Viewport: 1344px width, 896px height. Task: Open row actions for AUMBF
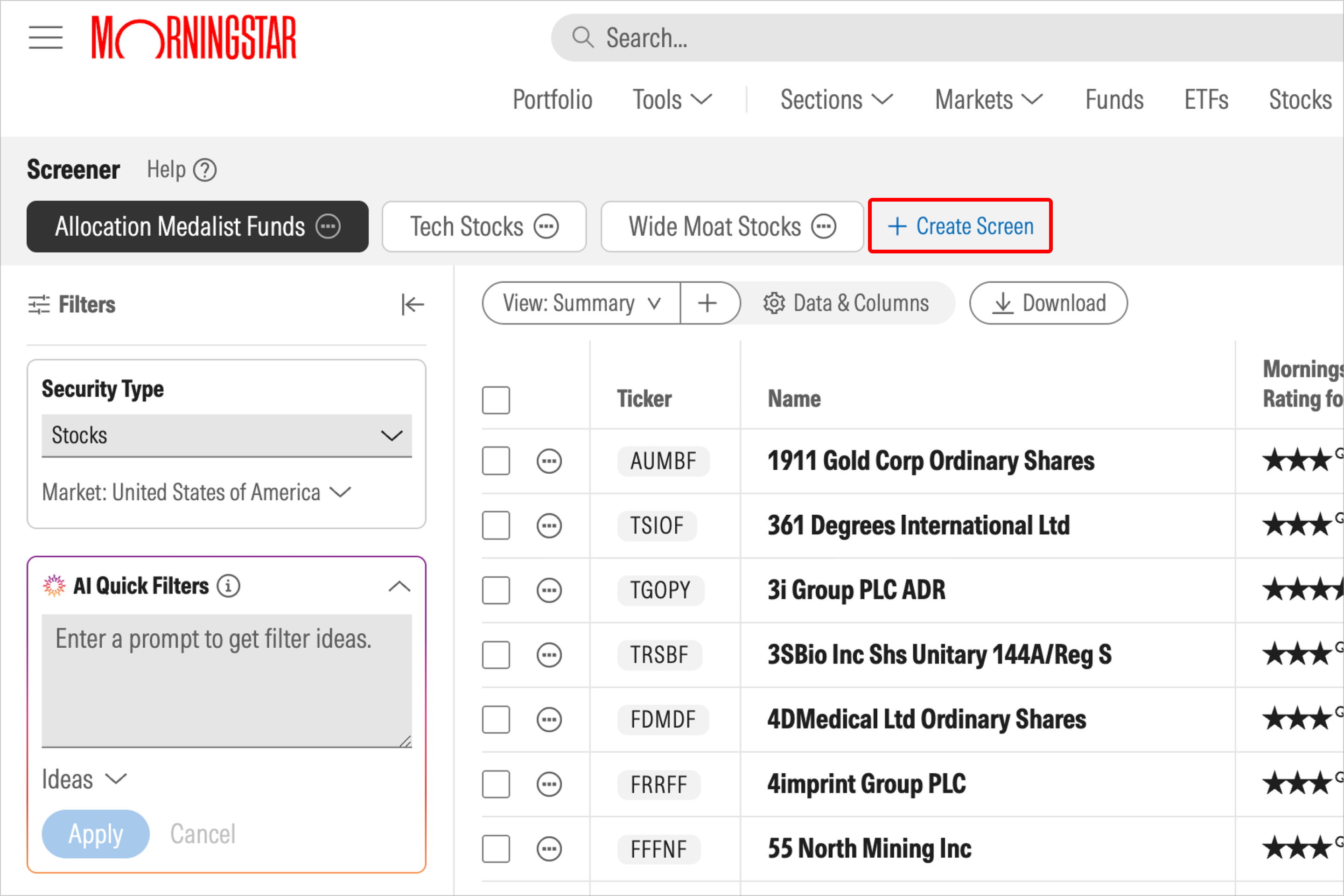(x=549, y=461)
